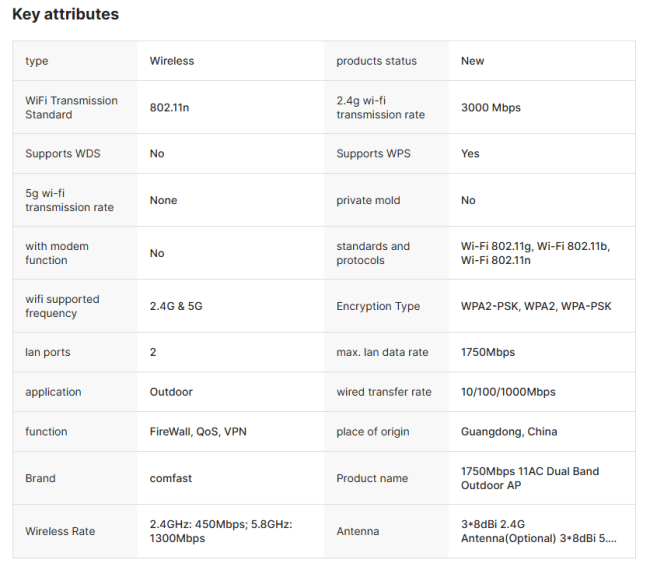
Task: Select the 'Outdoor' application value
Action: tap(171, 392)
